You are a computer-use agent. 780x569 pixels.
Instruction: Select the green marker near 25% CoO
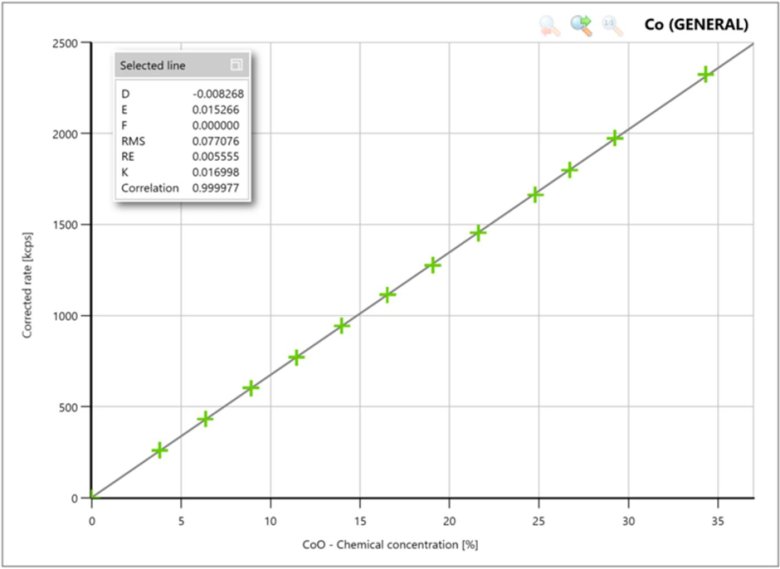(x=535, y=194)
